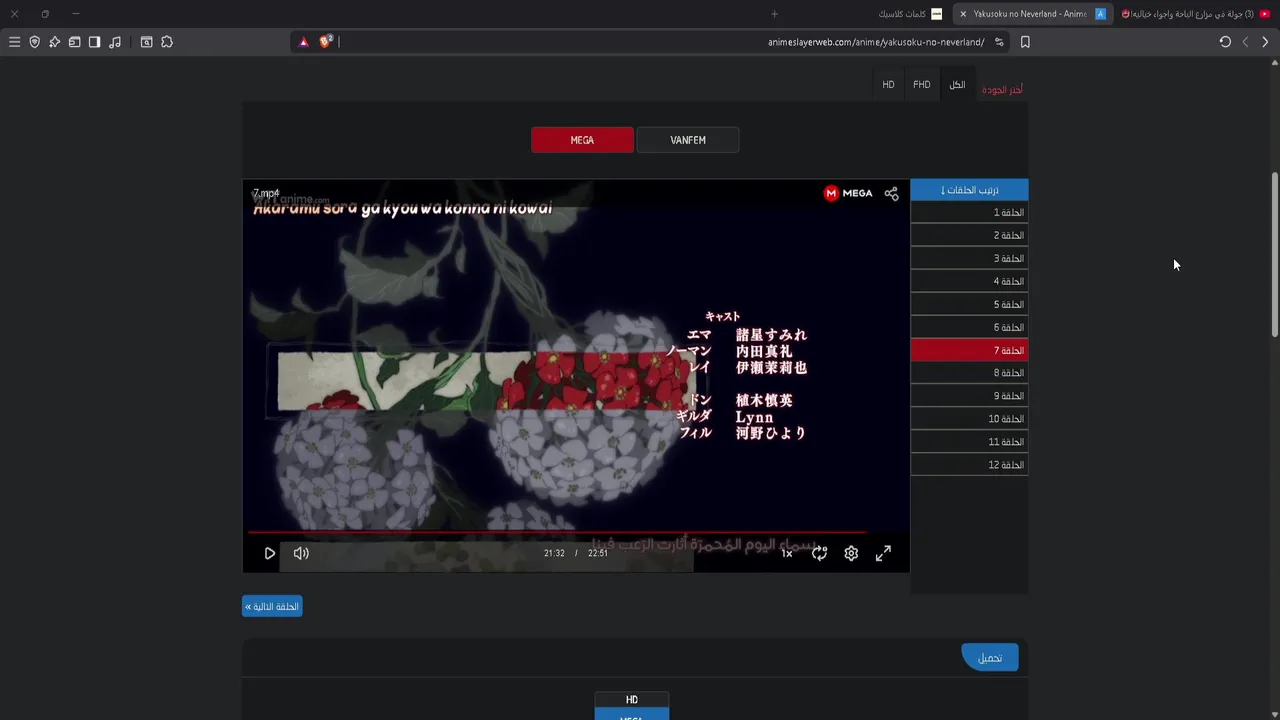
Task: Change the 1x playback speed control
Action: pyautogui.click(x=787, y=553)
